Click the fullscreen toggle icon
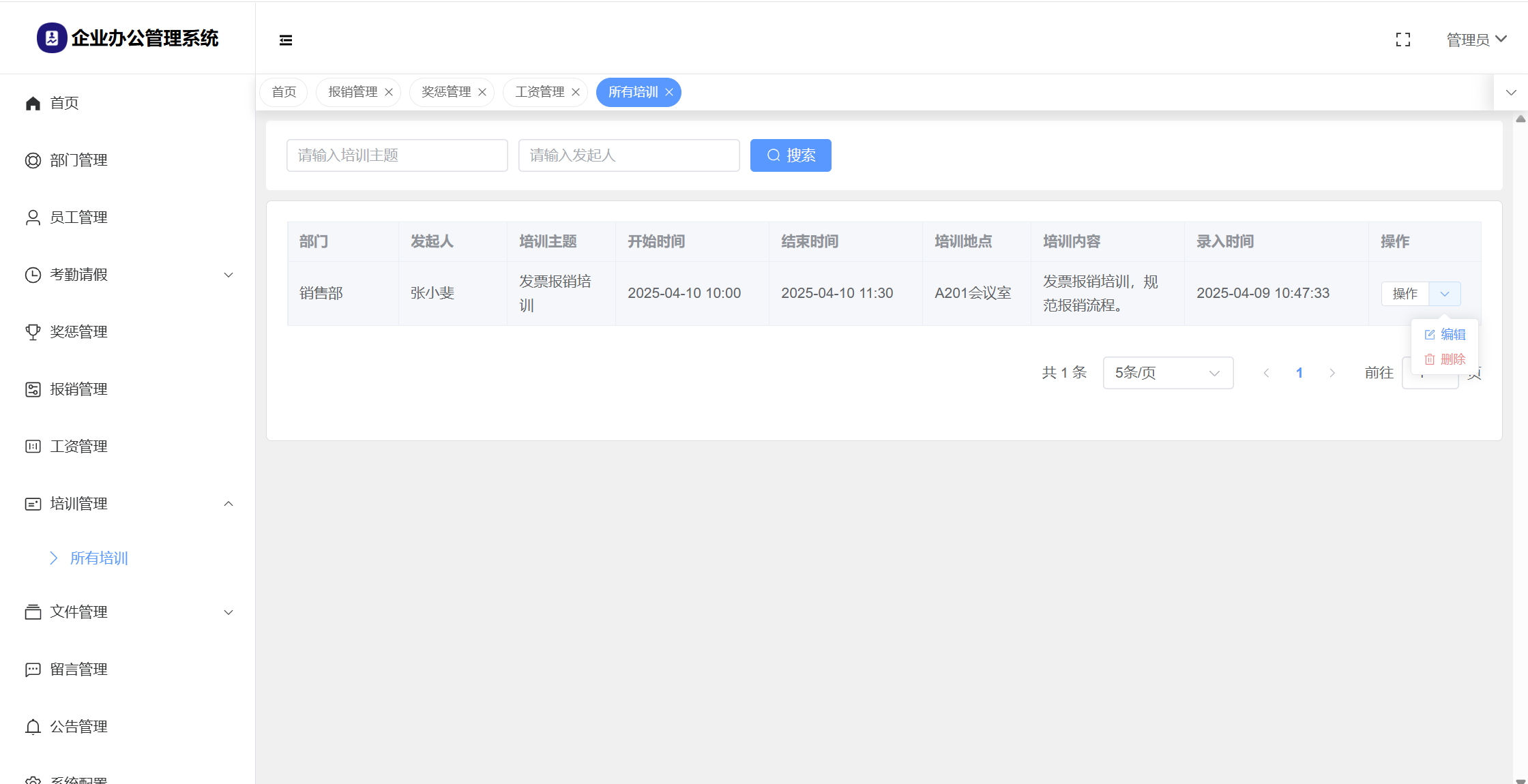This screenshot has height=784, width=1528. click(1402, 40)
